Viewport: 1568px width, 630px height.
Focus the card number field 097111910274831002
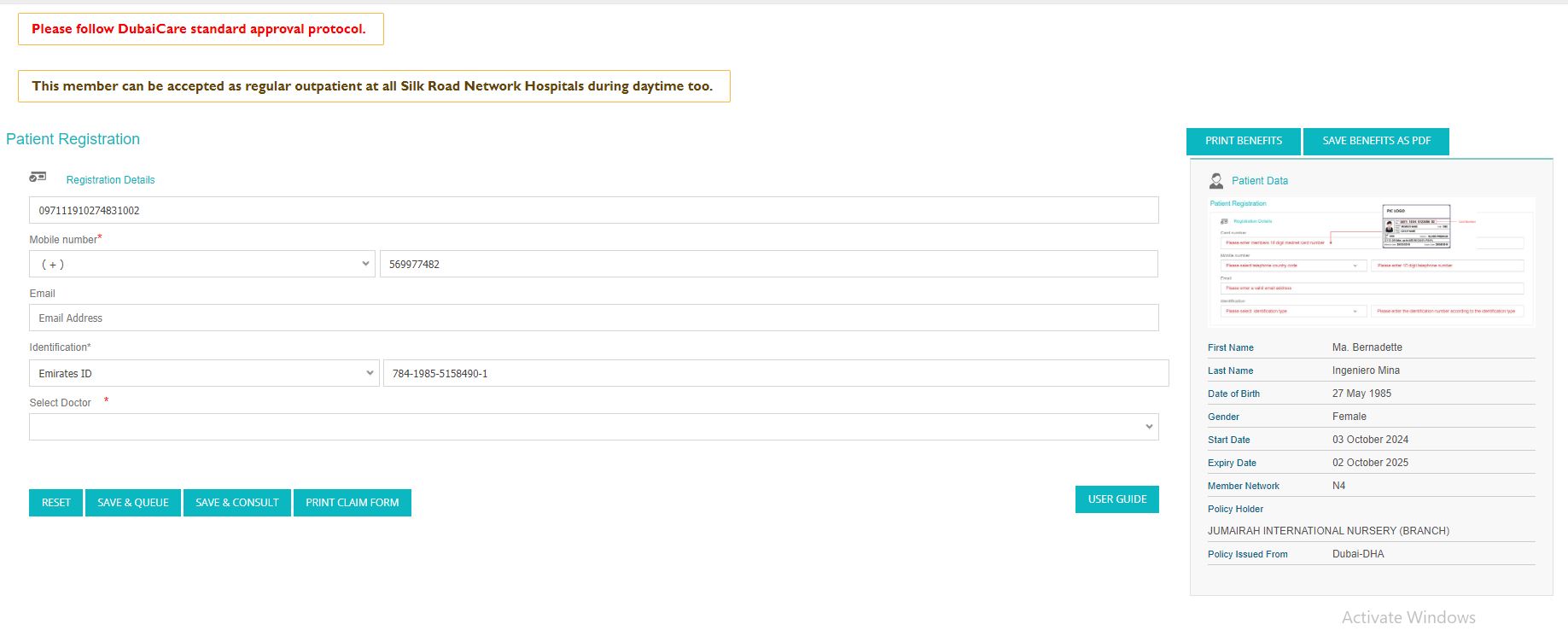click(x=594, y=210)
